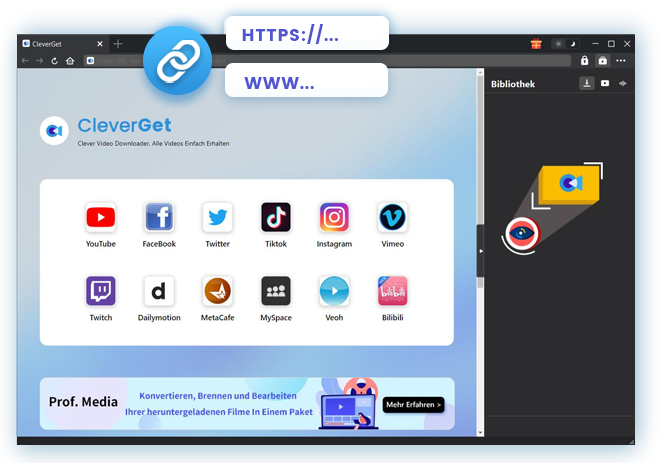Click the scrollbar down arrow
Image resolution: width=664 pixels, height=463 pixels.
pos(480,433)
